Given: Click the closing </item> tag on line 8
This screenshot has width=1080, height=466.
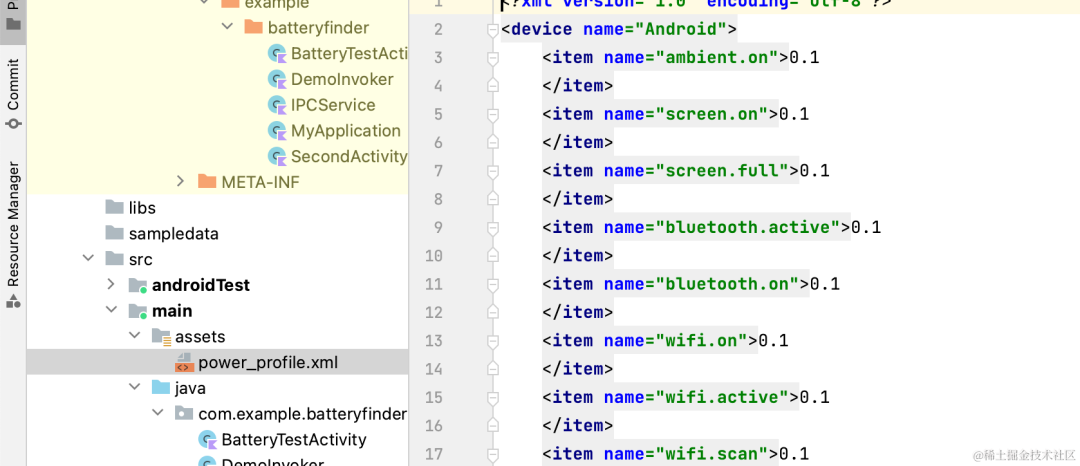Looking at the screenshot, I should (578, 199).
